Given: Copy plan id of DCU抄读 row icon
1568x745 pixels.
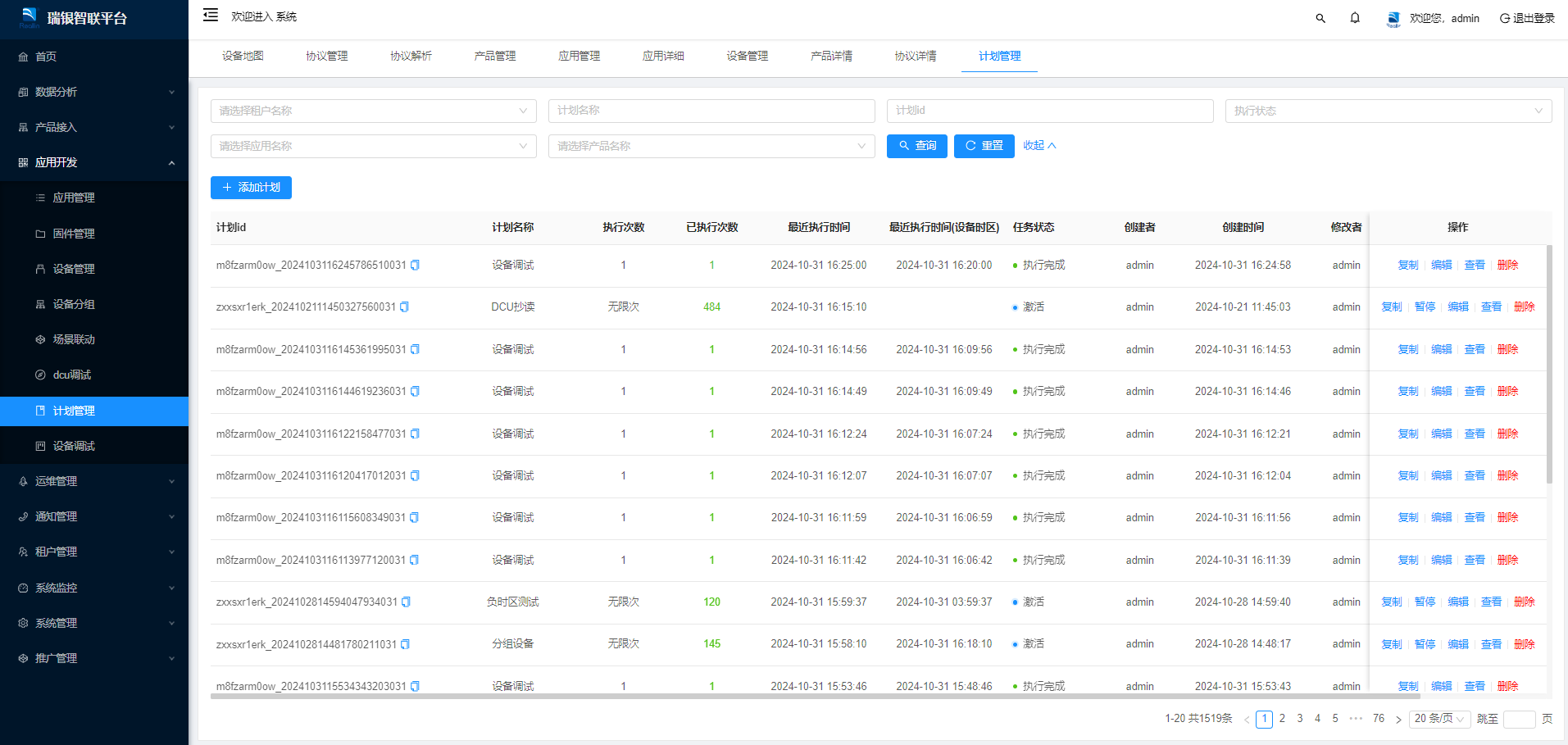Looking at the screenshot, I should (x=404, y=307).
